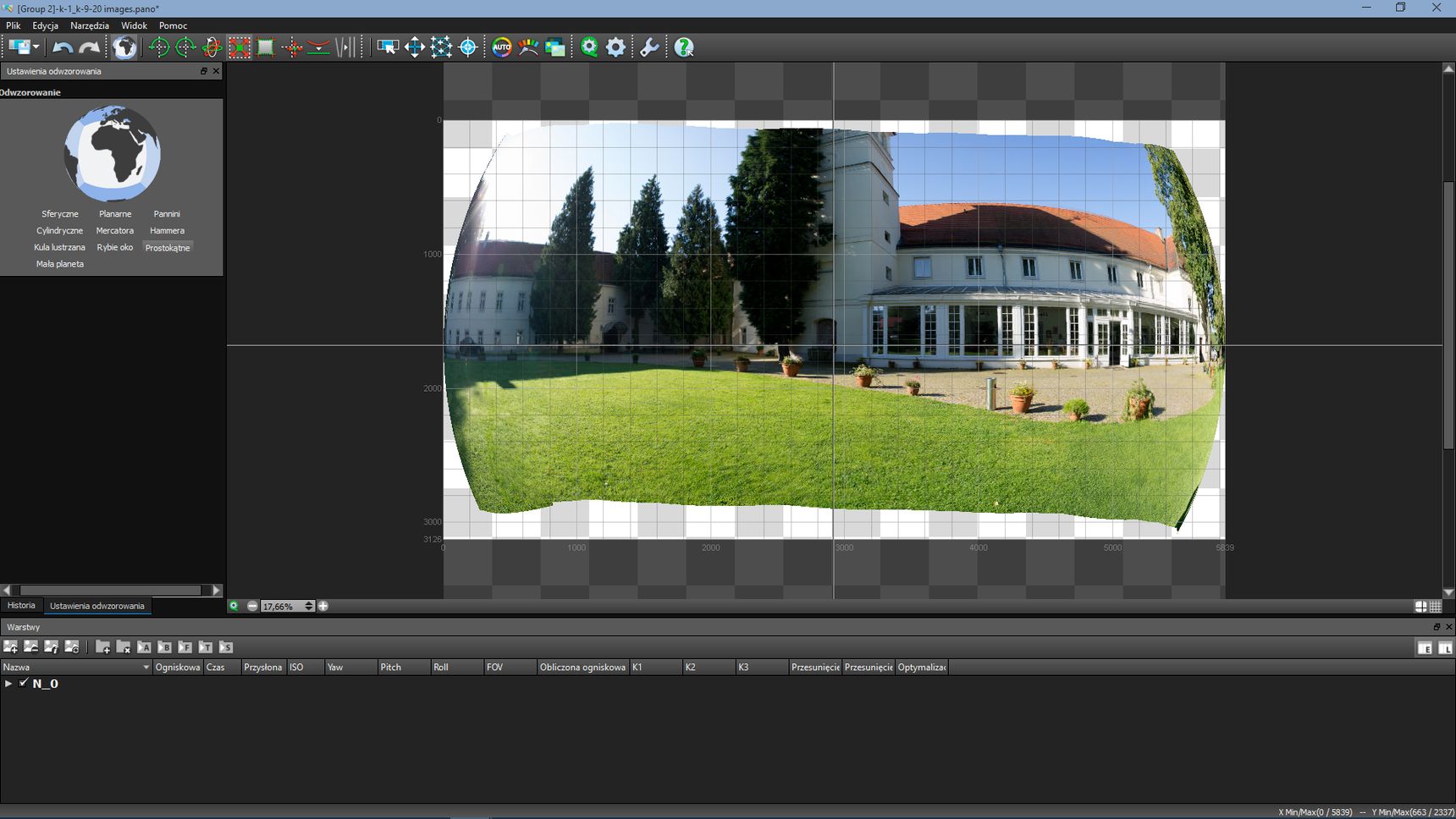Open the Edycja menu
The height and width of the screenshot is (819, 1456).
coord(46,25)
